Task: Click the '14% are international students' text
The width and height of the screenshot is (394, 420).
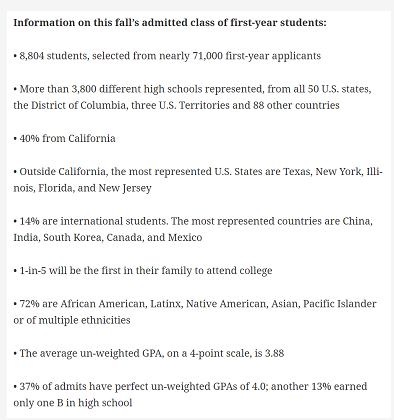Action: pyautogui.click(x=93, y=221)
